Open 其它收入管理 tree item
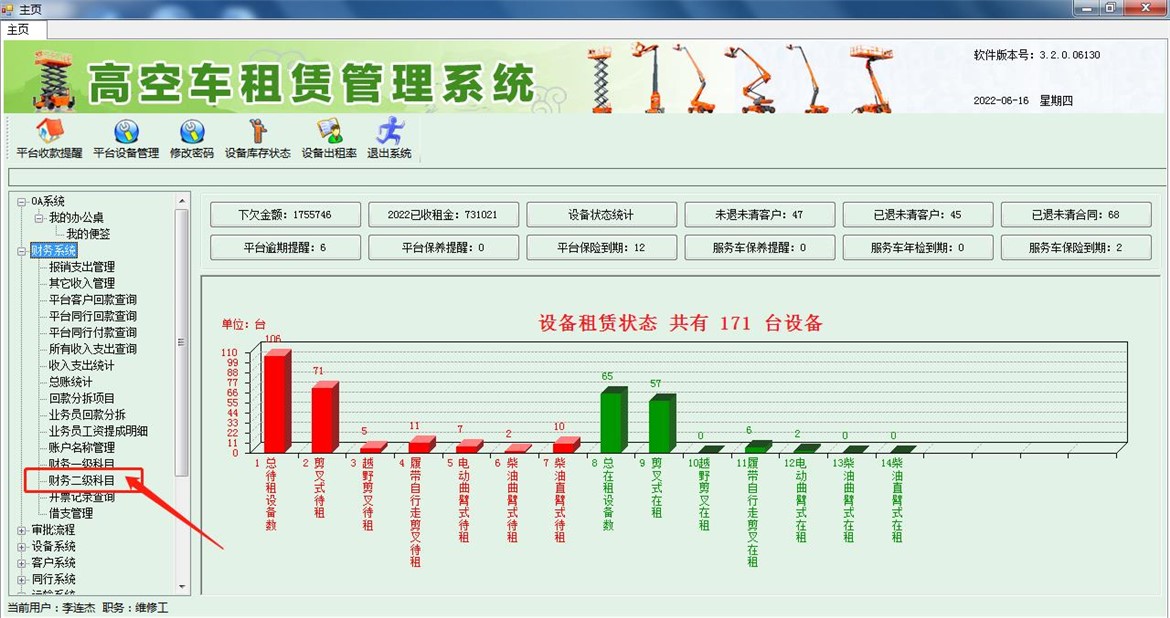Viewport: 1170px width, 618px height. pos(82,284)
